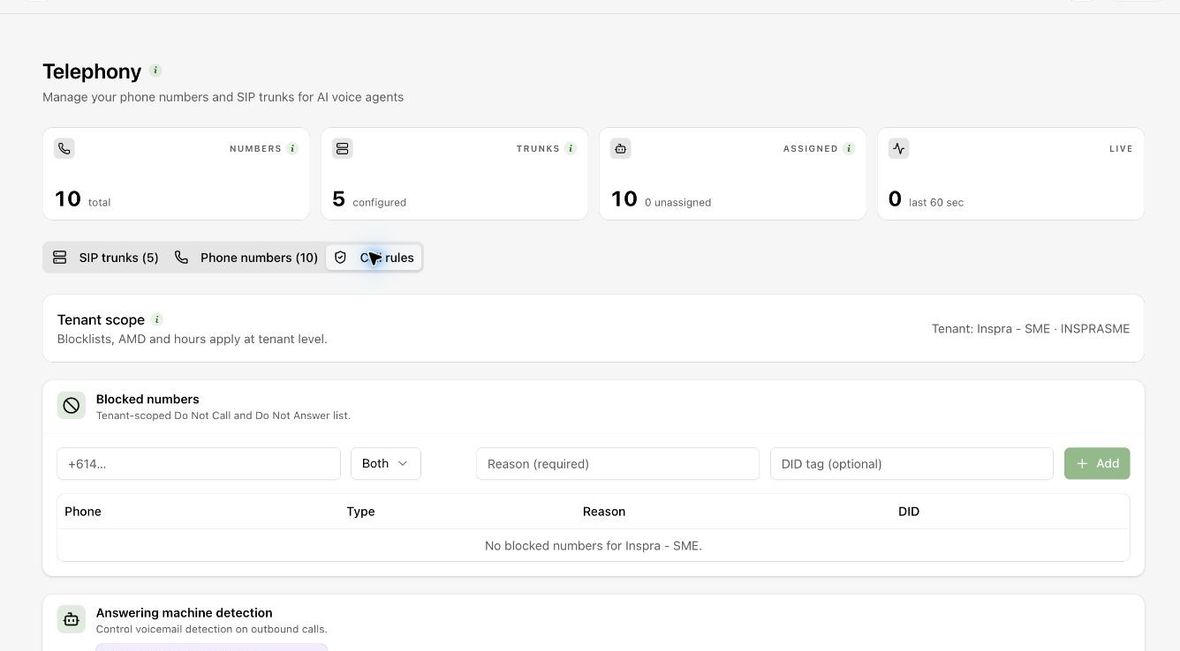Image resolution: width=1180 pixels, height=651 pixels.
Task: Expand the Both block type dropdown
Action: point(385,464)
